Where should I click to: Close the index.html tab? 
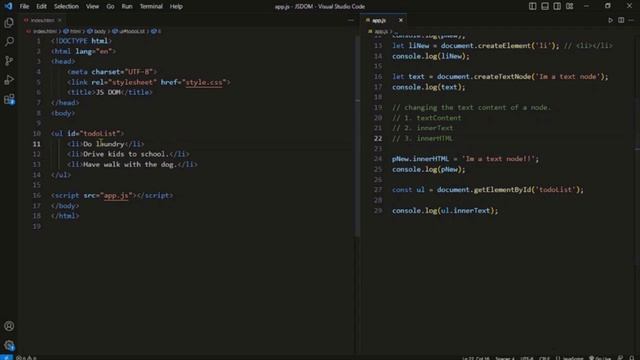tap(60, 20)
